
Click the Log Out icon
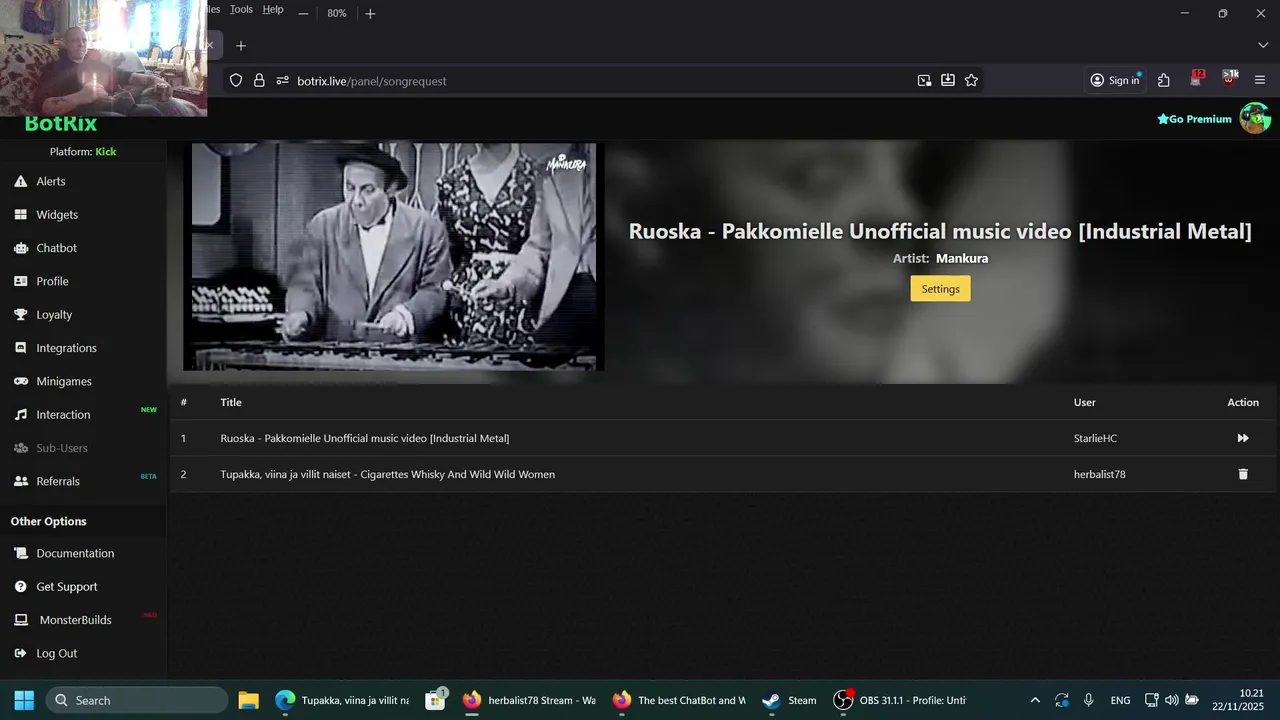[x=20, y=653]
